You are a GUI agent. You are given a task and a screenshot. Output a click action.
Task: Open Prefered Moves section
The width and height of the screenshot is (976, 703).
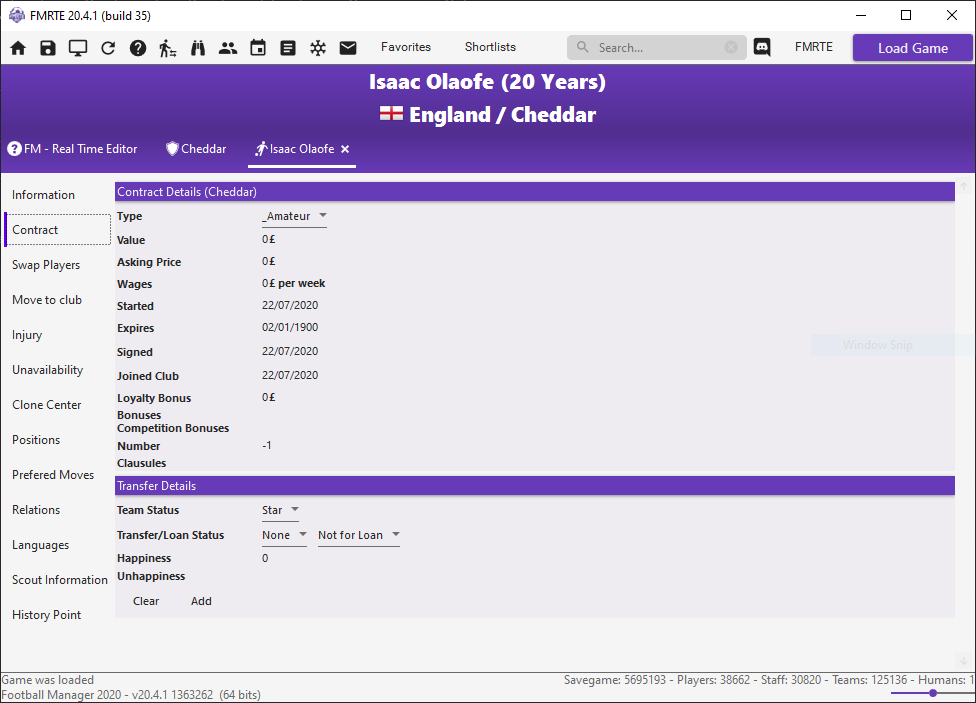(53, 474)
